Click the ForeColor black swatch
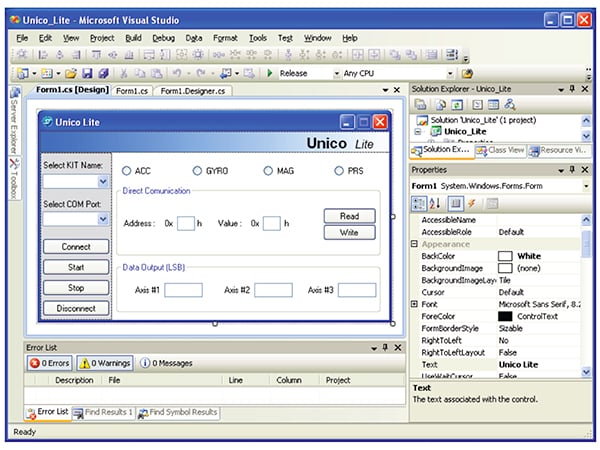The width and height of the screenshot is (600, 450). 505,316
